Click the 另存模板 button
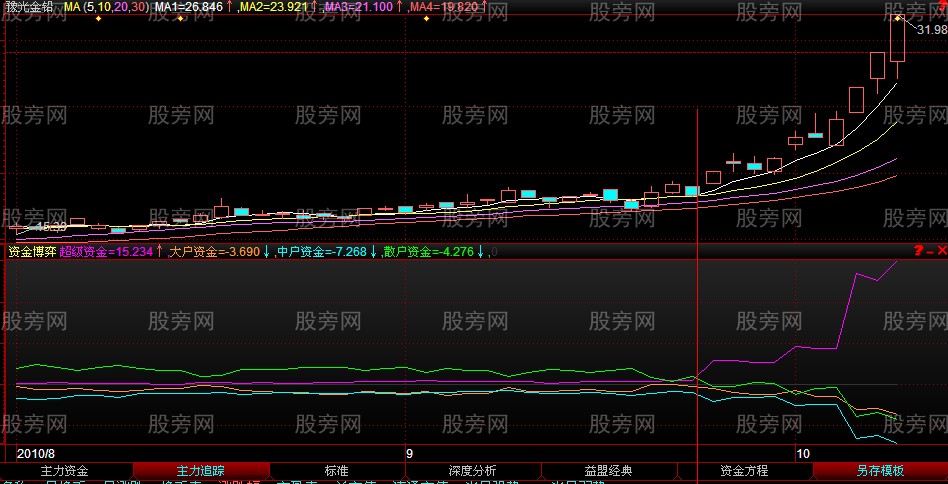Viewport: 948px width, 484px height. (x=880, y=470)
